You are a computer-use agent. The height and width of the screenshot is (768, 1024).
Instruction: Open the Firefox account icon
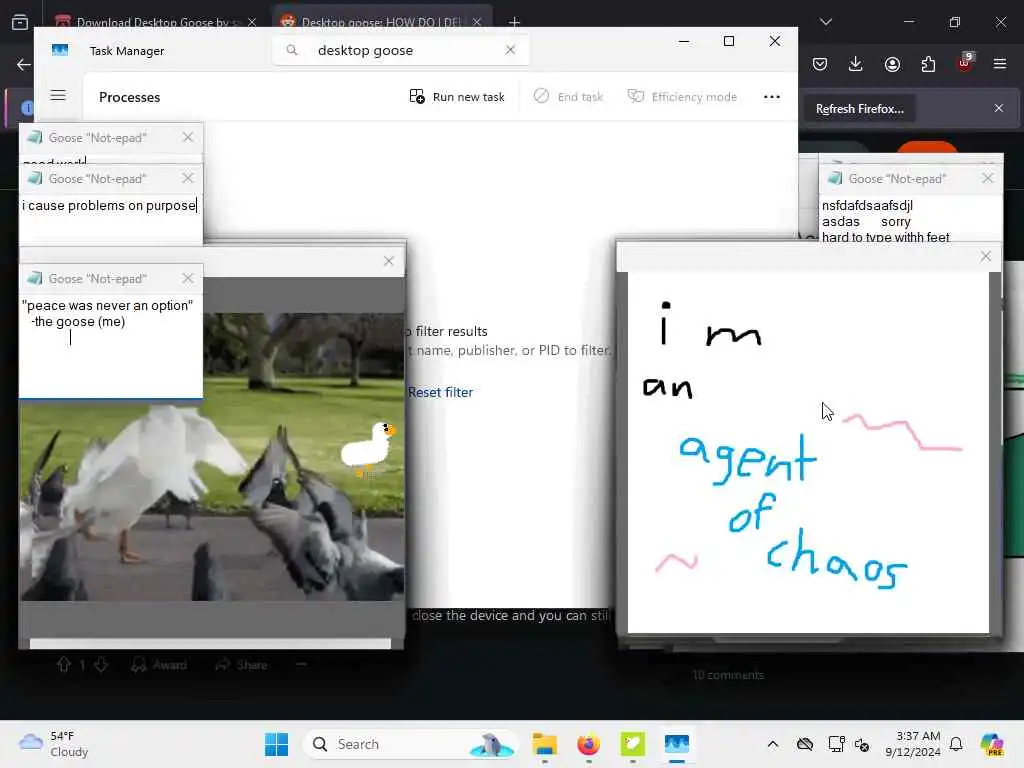tap(892, 64)
